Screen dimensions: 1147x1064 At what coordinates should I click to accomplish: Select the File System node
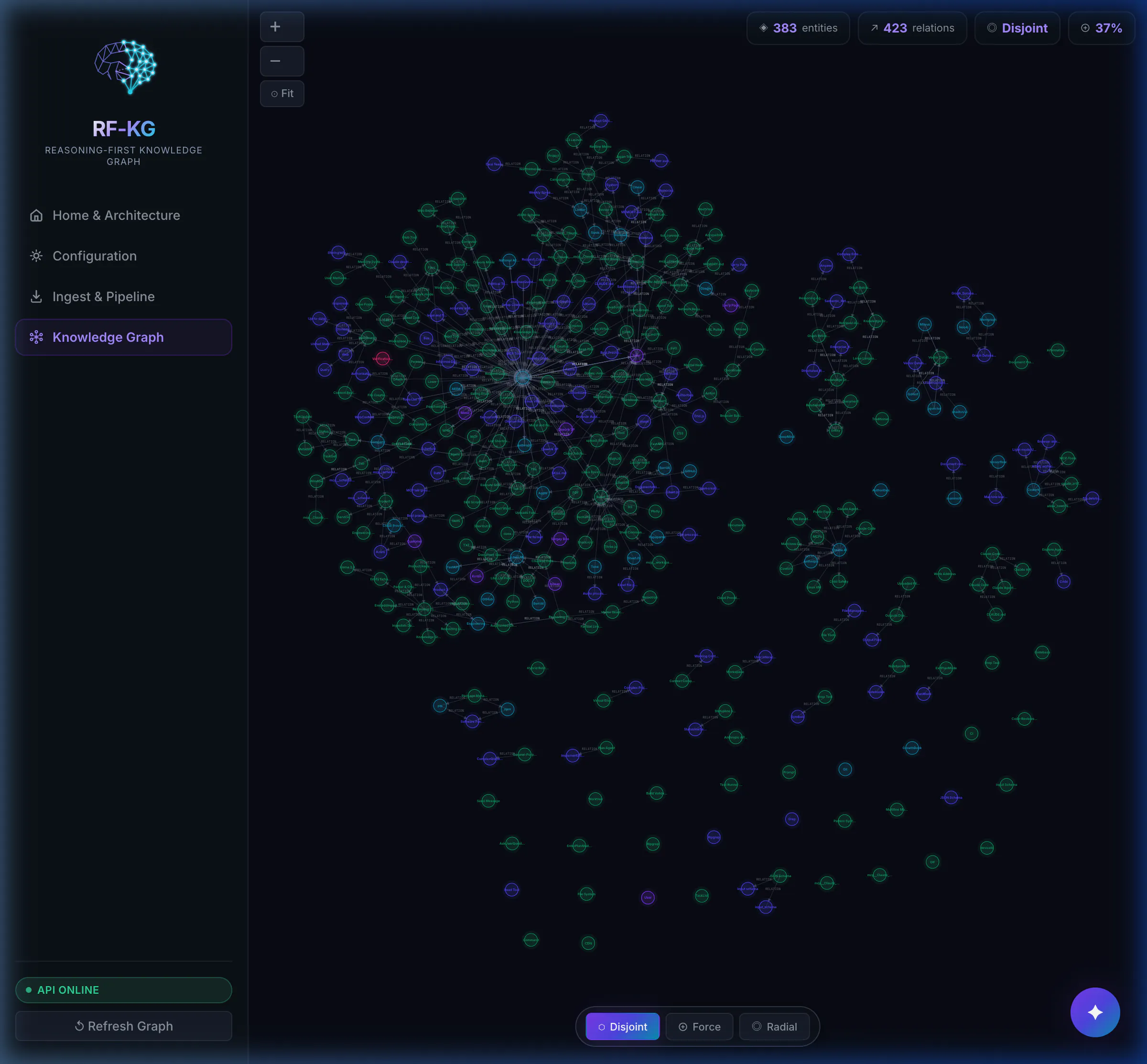pos(586,894)
